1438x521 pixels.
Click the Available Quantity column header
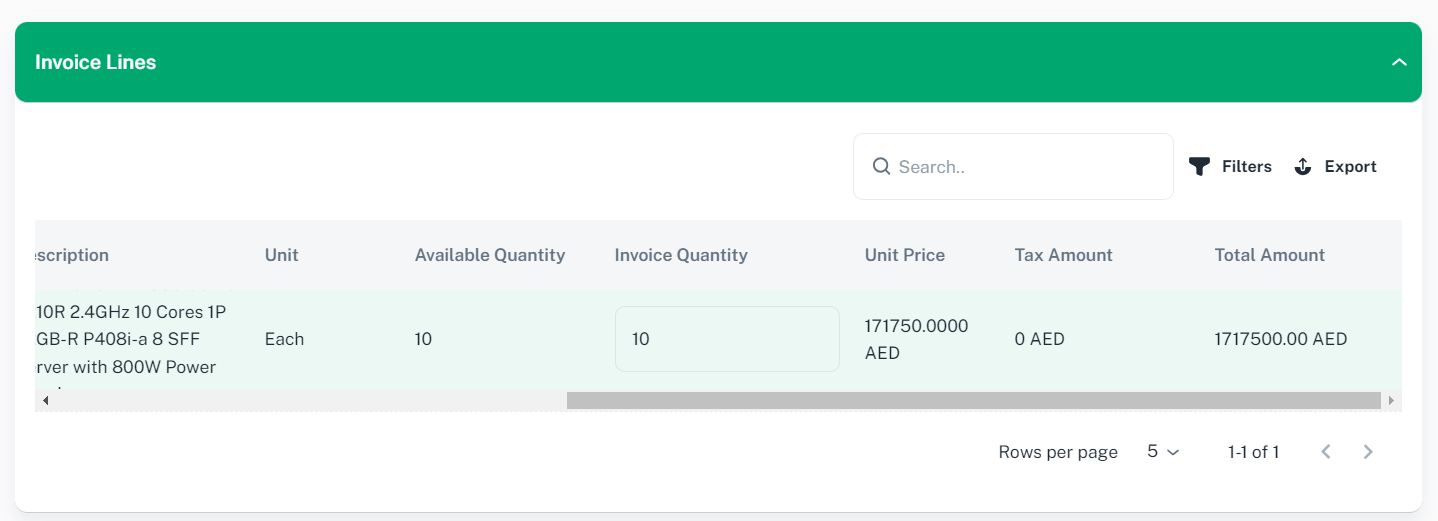click(490, 255)
